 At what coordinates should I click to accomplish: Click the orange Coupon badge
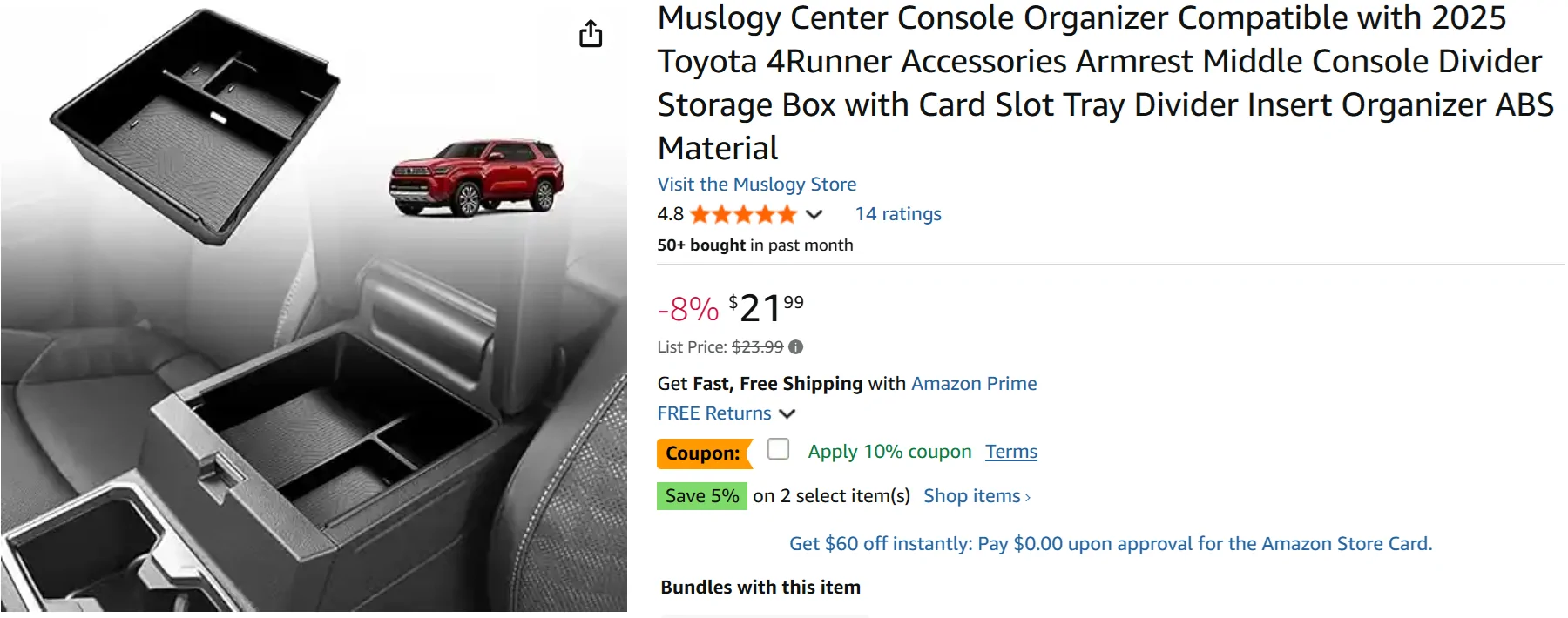click(x=702, y=453)
